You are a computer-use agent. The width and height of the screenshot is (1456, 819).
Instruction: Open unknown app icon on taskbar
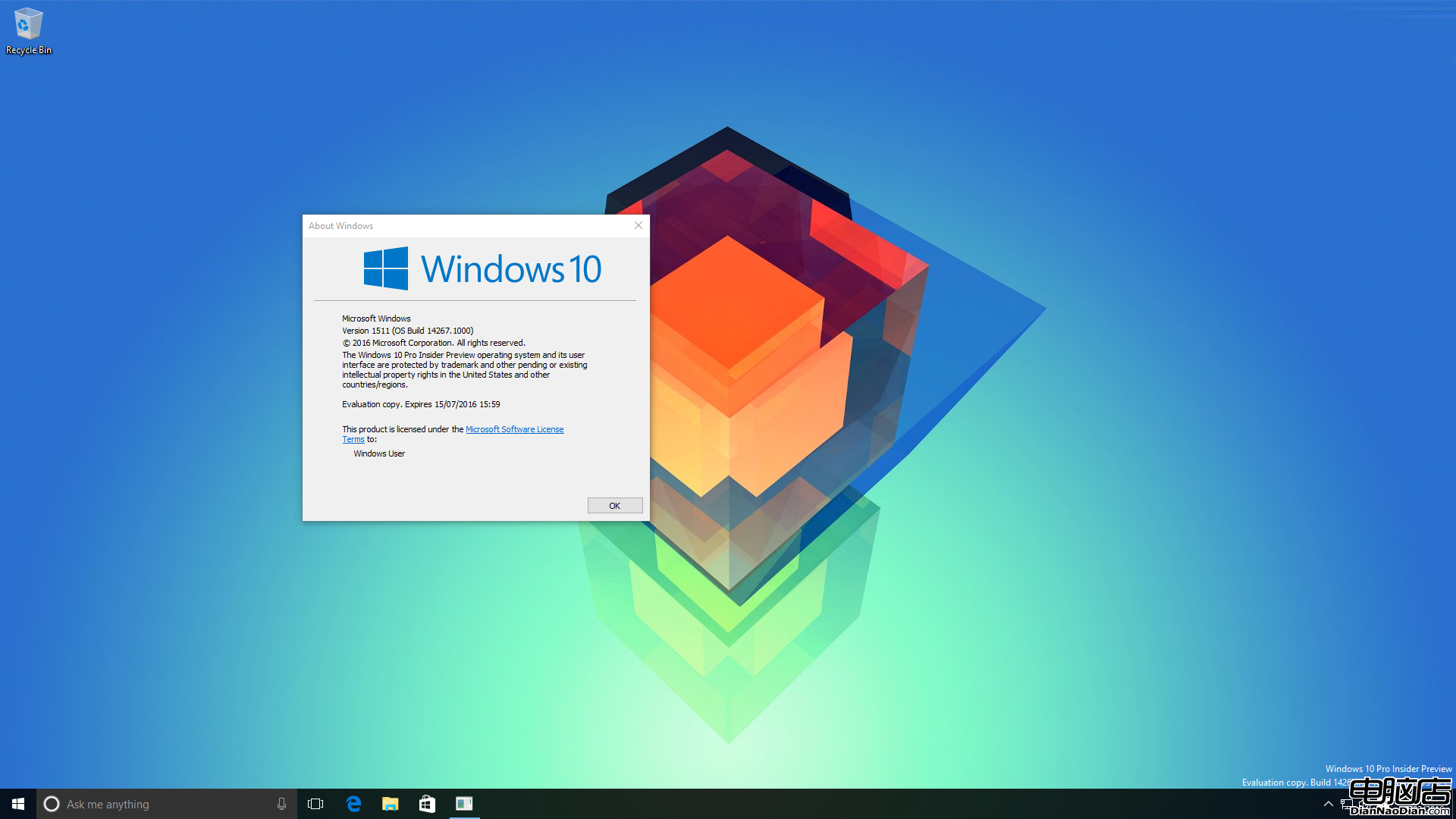point(464,803)
